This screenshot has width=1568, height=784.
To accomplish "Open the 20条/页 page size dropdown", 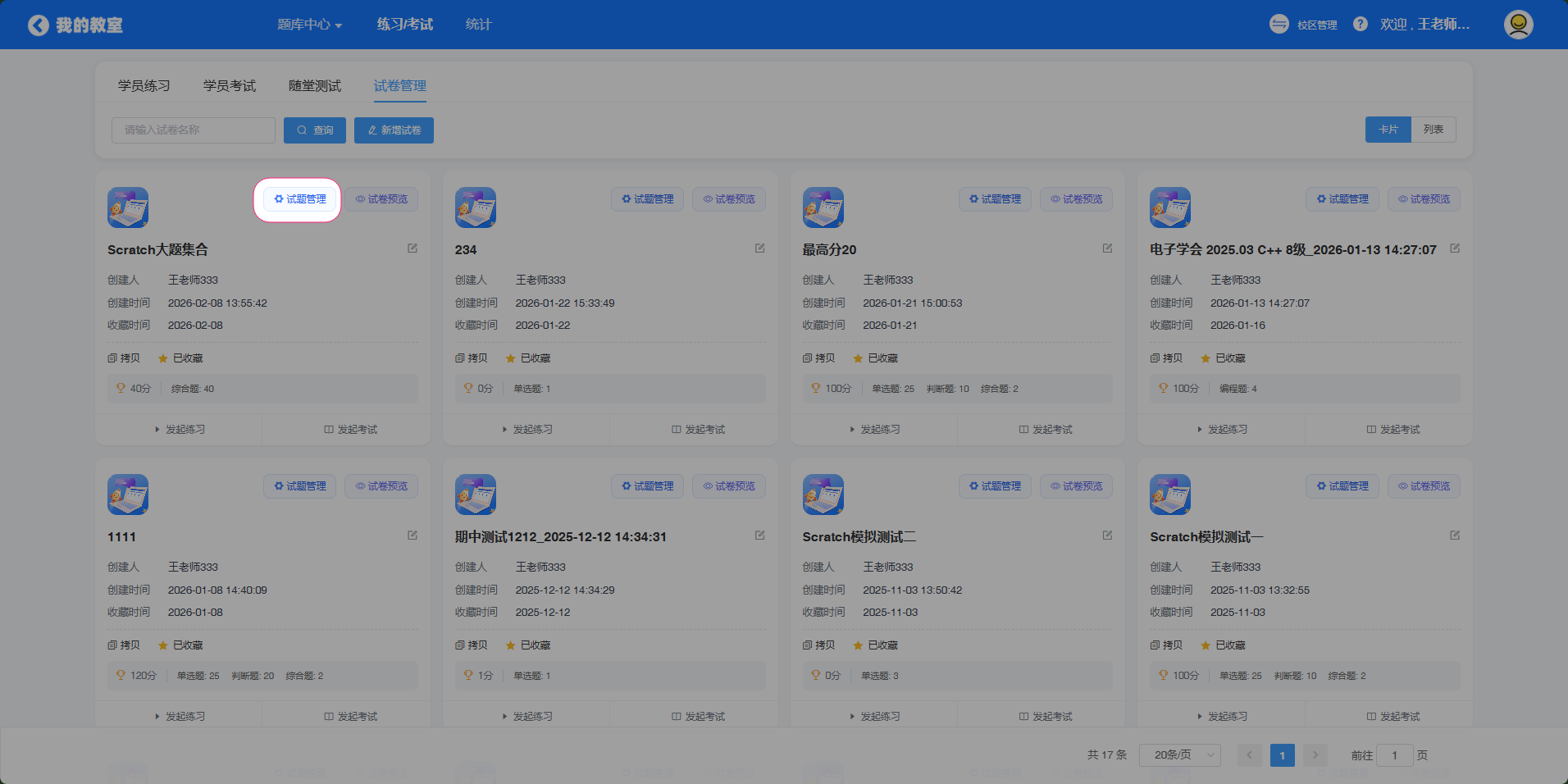I will point(1179,754).
